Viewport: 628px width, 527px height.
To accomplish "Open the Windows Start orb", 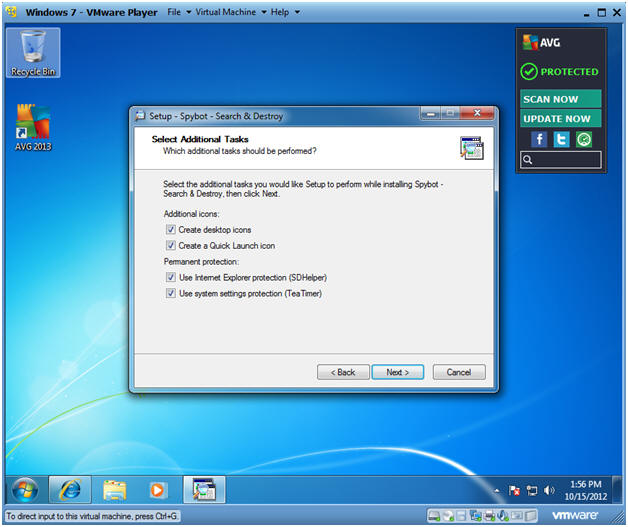I will [25, 489].
